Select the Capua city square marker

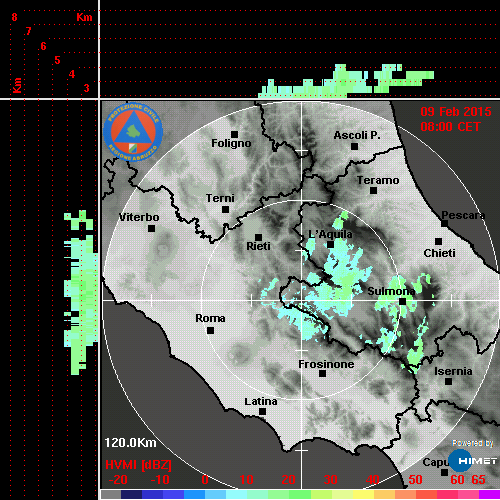pos(444,472)
